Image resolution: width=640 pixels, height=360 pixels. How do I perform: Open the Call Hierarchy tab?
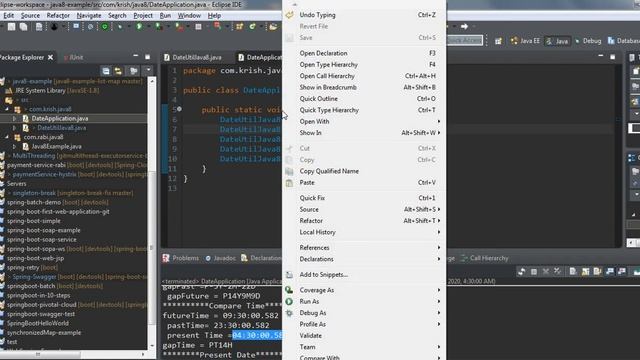coord(484,258)
